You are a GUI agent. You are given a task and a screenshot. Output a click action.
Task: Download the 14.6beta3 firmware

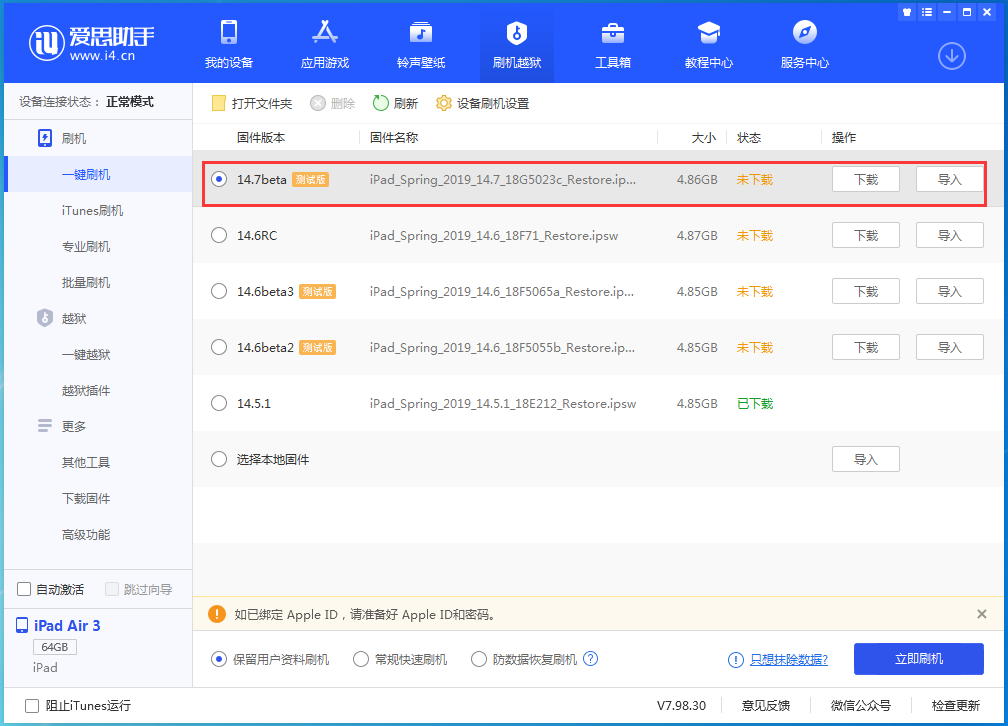(865, 291)
